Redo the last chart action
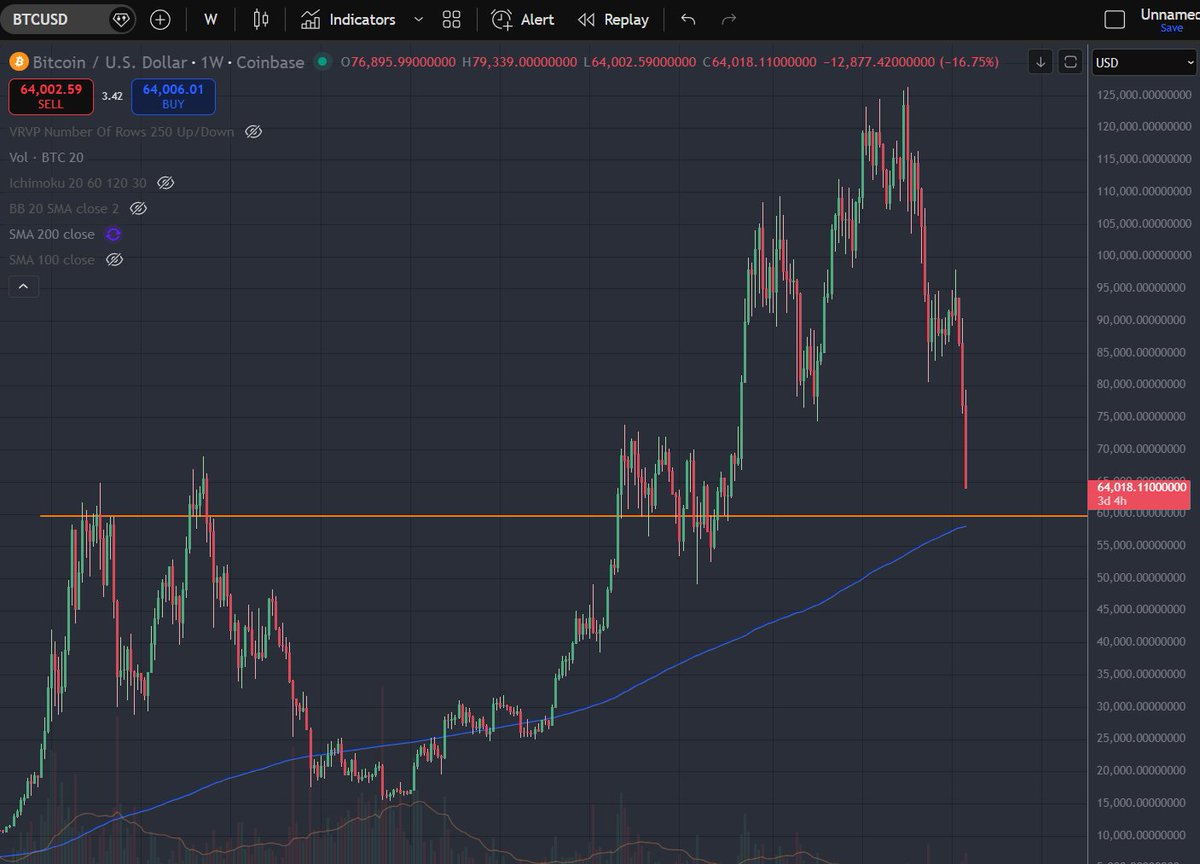The width and height of the screenshot is (1200, 864). pos(729,19)
